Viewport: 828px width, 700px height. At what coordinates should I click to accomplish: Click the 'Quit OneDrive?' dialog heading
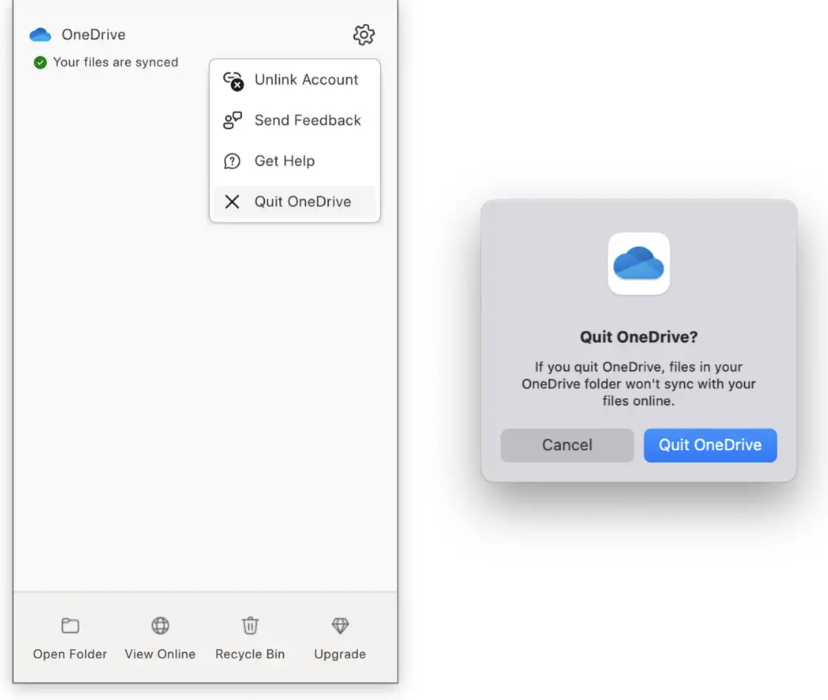pos(638,337)
